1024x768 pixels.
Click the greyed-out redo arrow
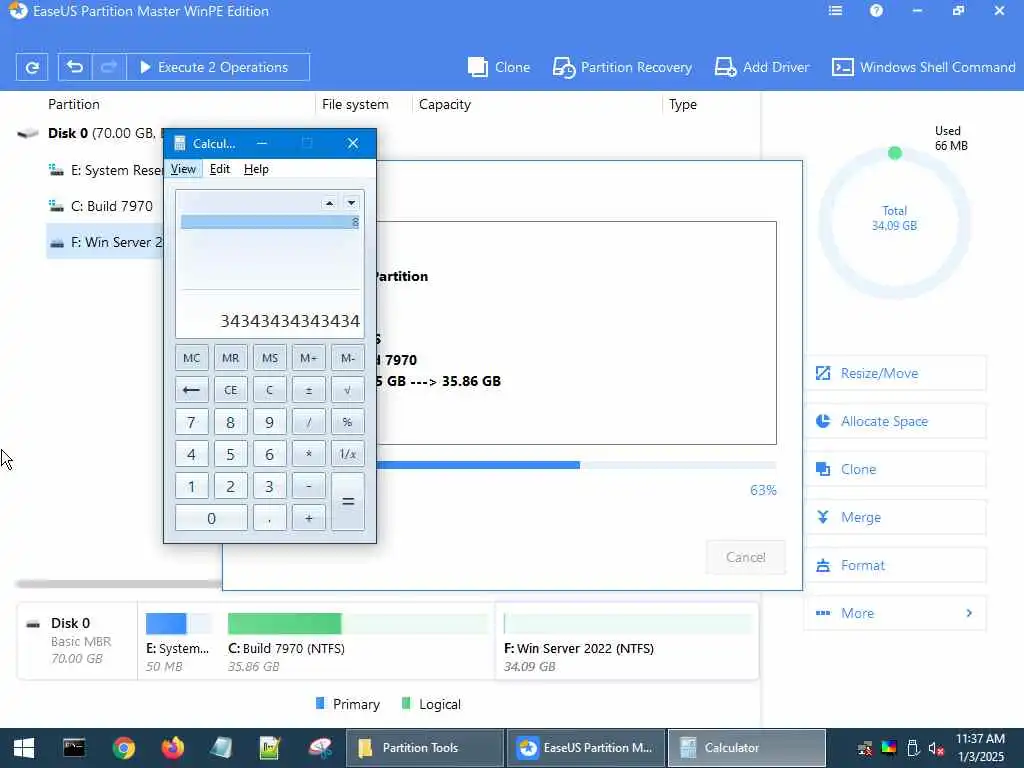pyautogui.click(x=108, y=67)
